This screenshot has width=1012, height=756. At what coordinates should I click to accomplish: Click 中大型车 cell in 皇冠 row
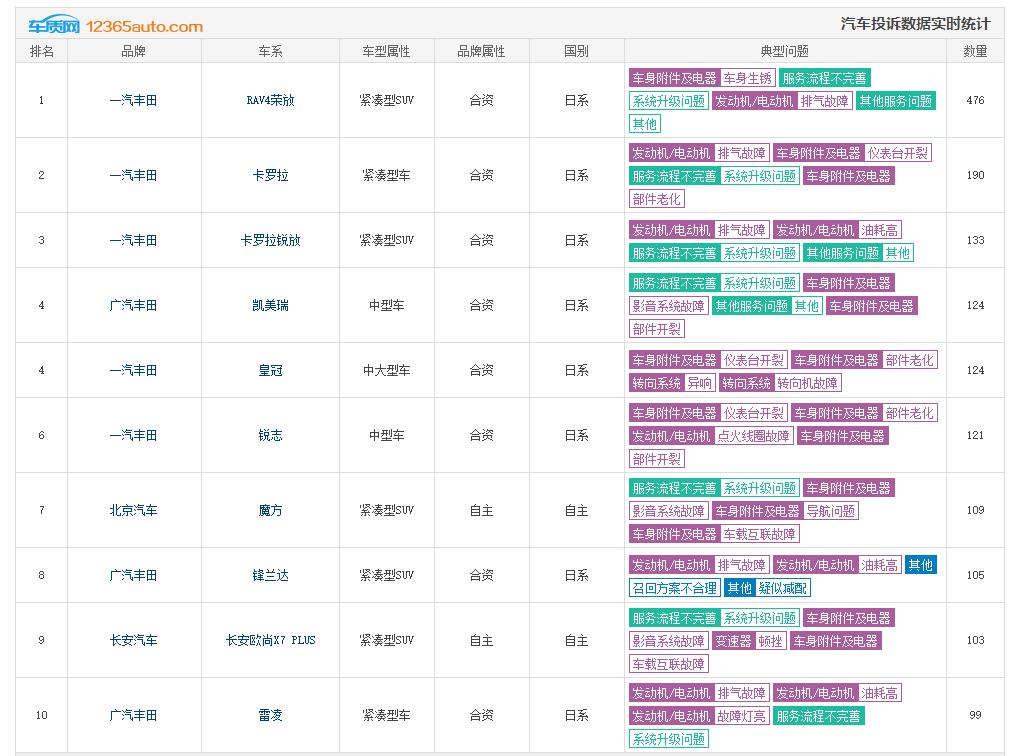387,371
